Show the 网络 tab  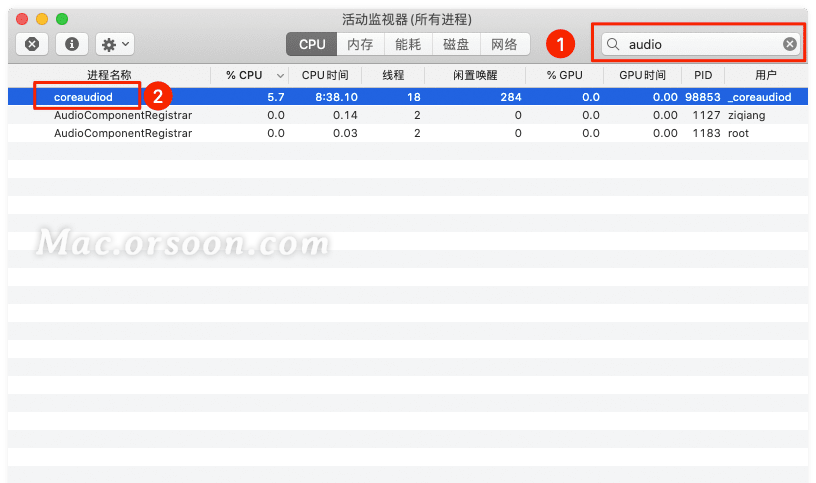[505, 44]
